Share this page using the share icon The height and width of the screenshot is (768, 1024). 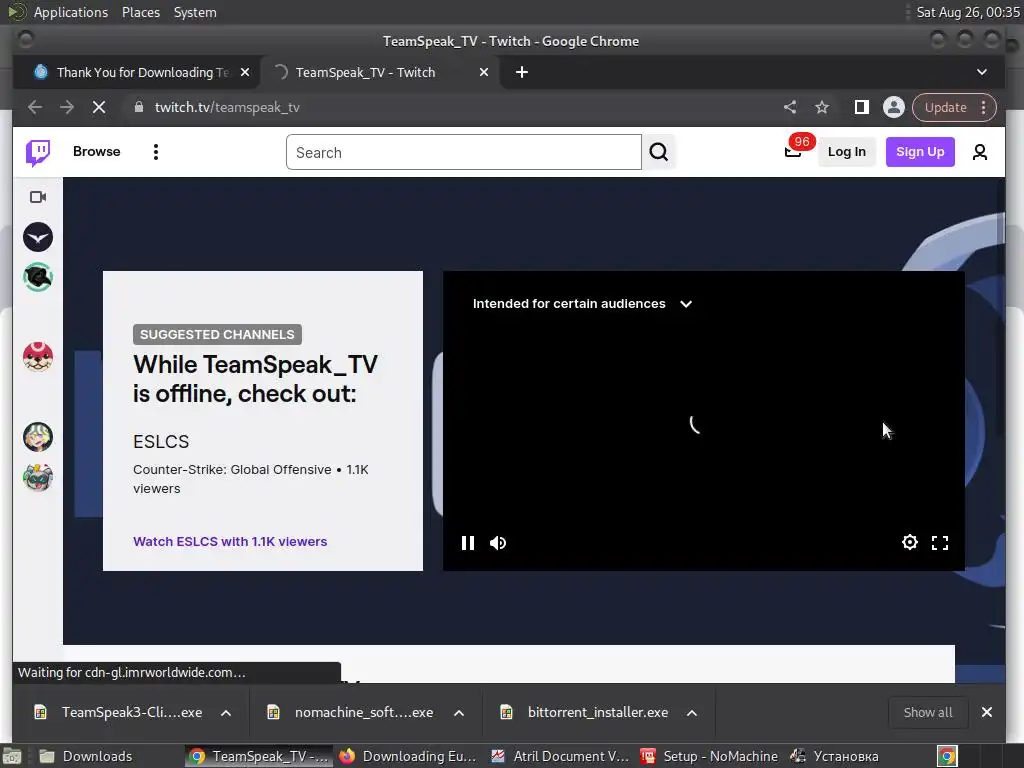click(790, 107)
